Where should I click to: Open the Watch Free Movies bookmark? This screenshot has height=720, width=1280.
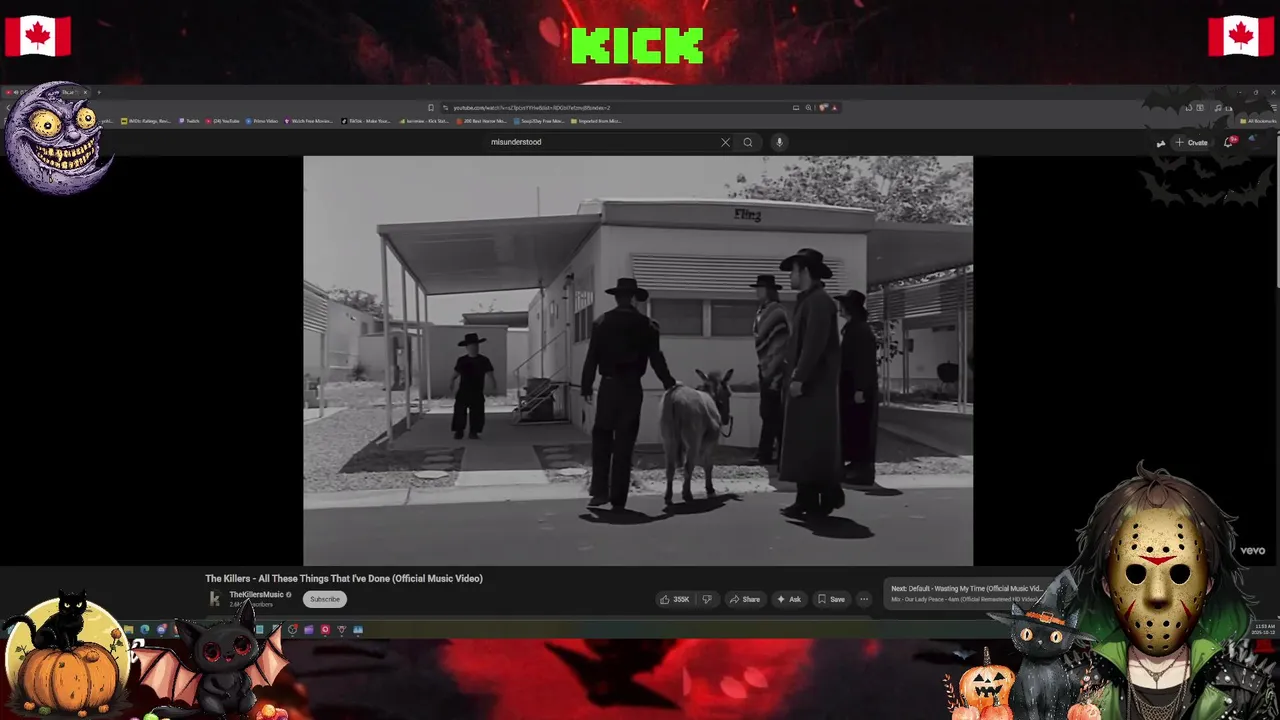point(310,121)
